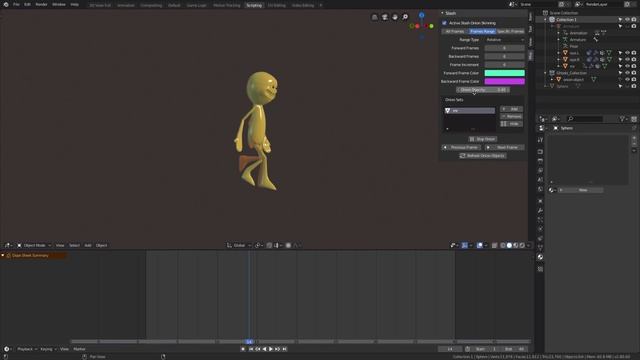Open the Range Type dropdown
This screenshot has height=360, width=640.
504,40
